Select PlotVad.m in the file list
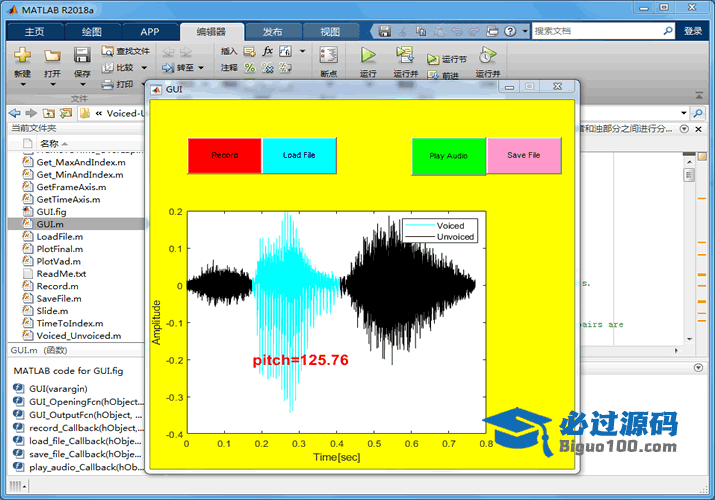The image size is (715, 500). click(77, 261)
